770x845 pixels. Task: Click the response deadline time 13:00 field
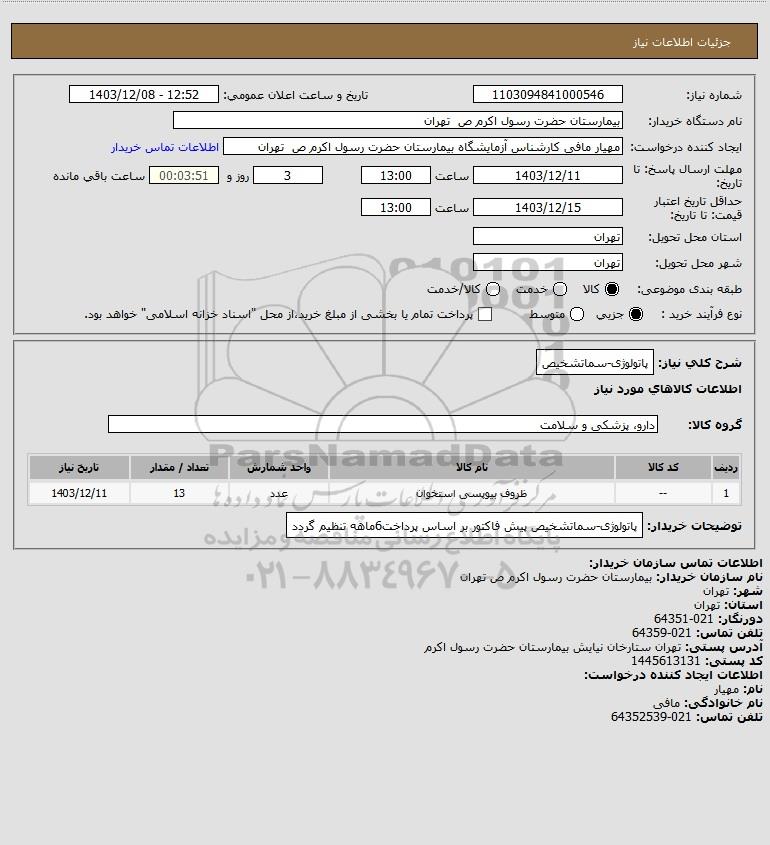tap(396, 175)
